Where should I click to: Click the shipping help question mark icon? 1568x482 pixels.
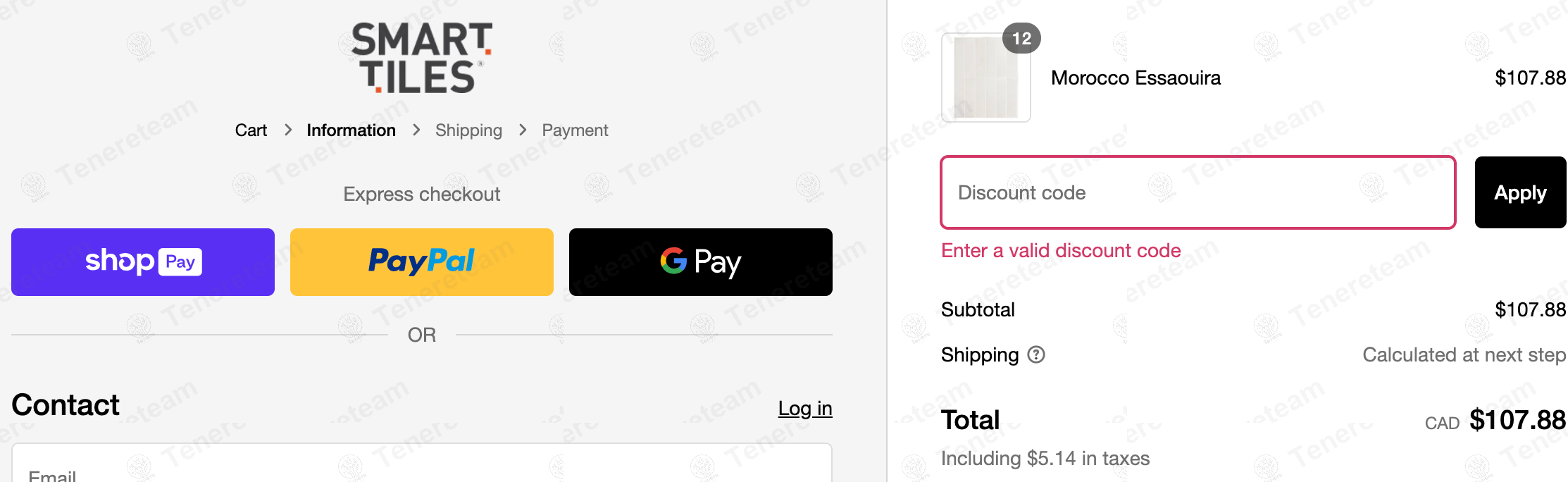(1036, 354)
